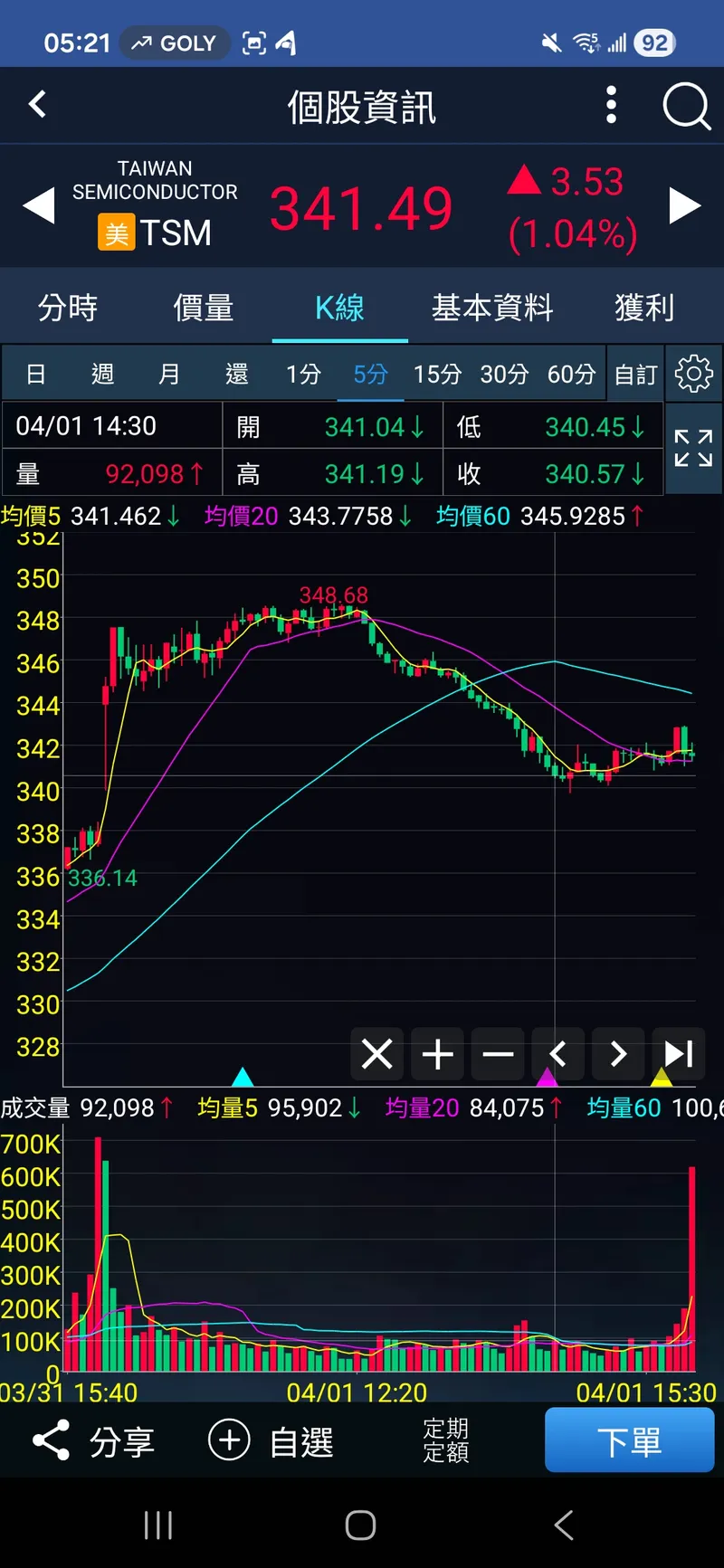Image resolution: width=724 pixels, height=1568 pixels.
Task: Tap the share icon
Action: click(x=51, y=1440)
